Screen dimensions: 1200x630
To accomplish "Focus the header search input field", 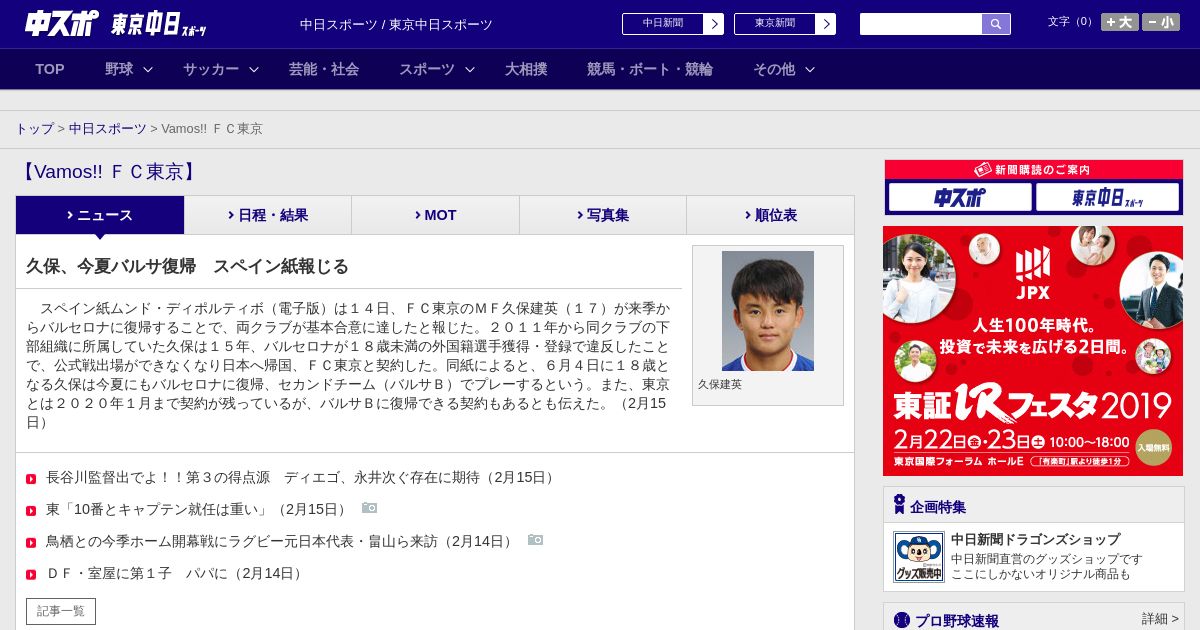I will click(921, 24).
